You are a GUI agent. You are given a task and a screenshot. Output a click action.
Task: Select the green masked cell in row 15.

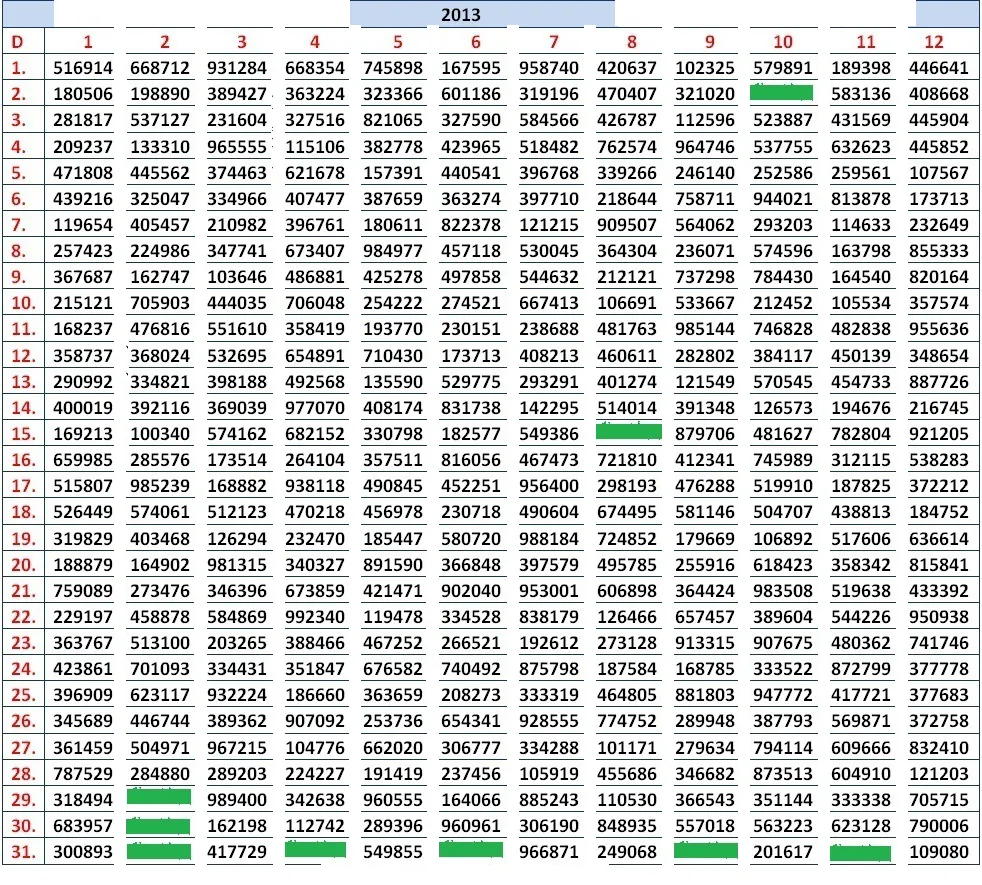[629, 432]
